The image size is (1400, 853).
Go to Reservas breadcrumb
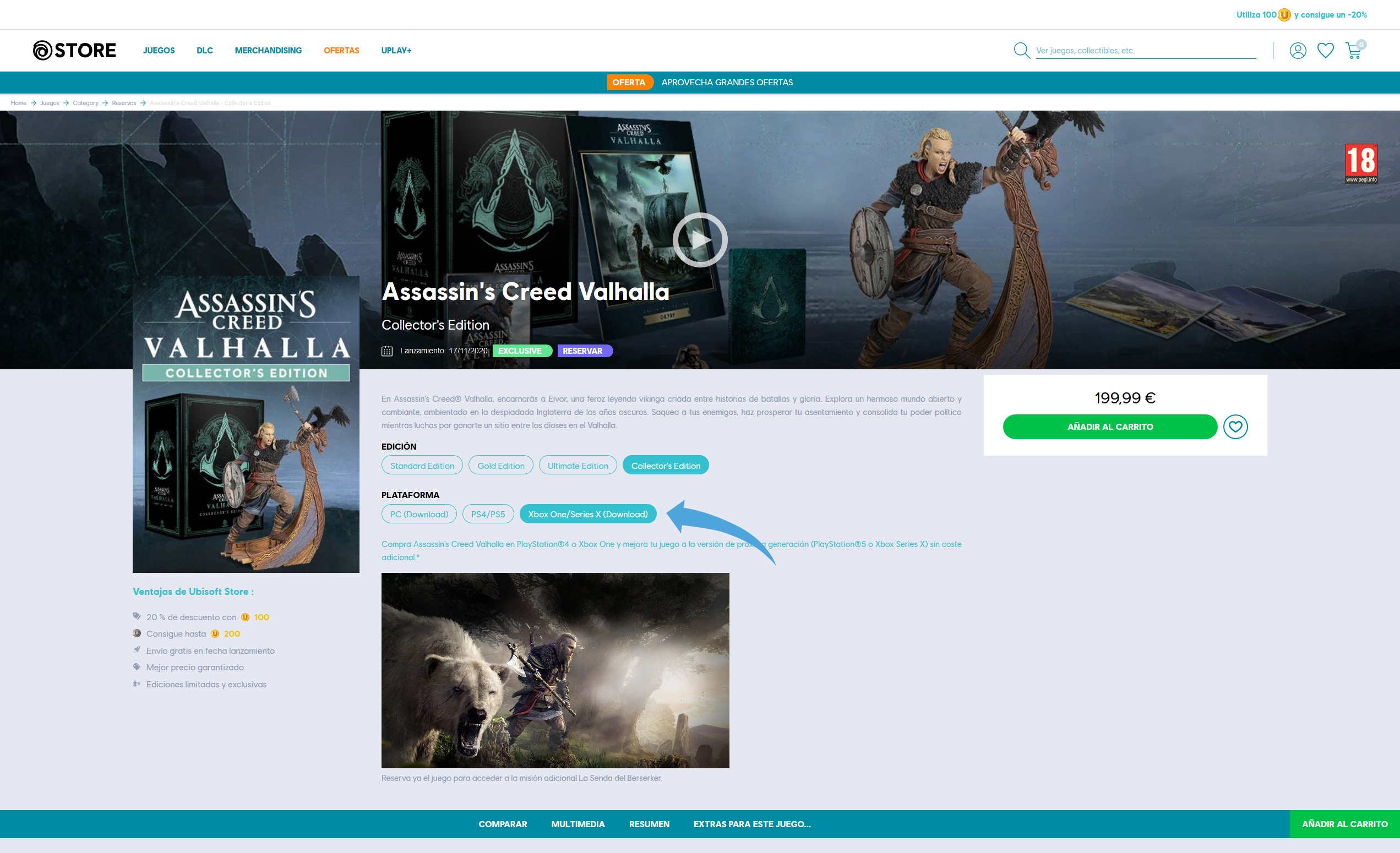click(124, 103)
